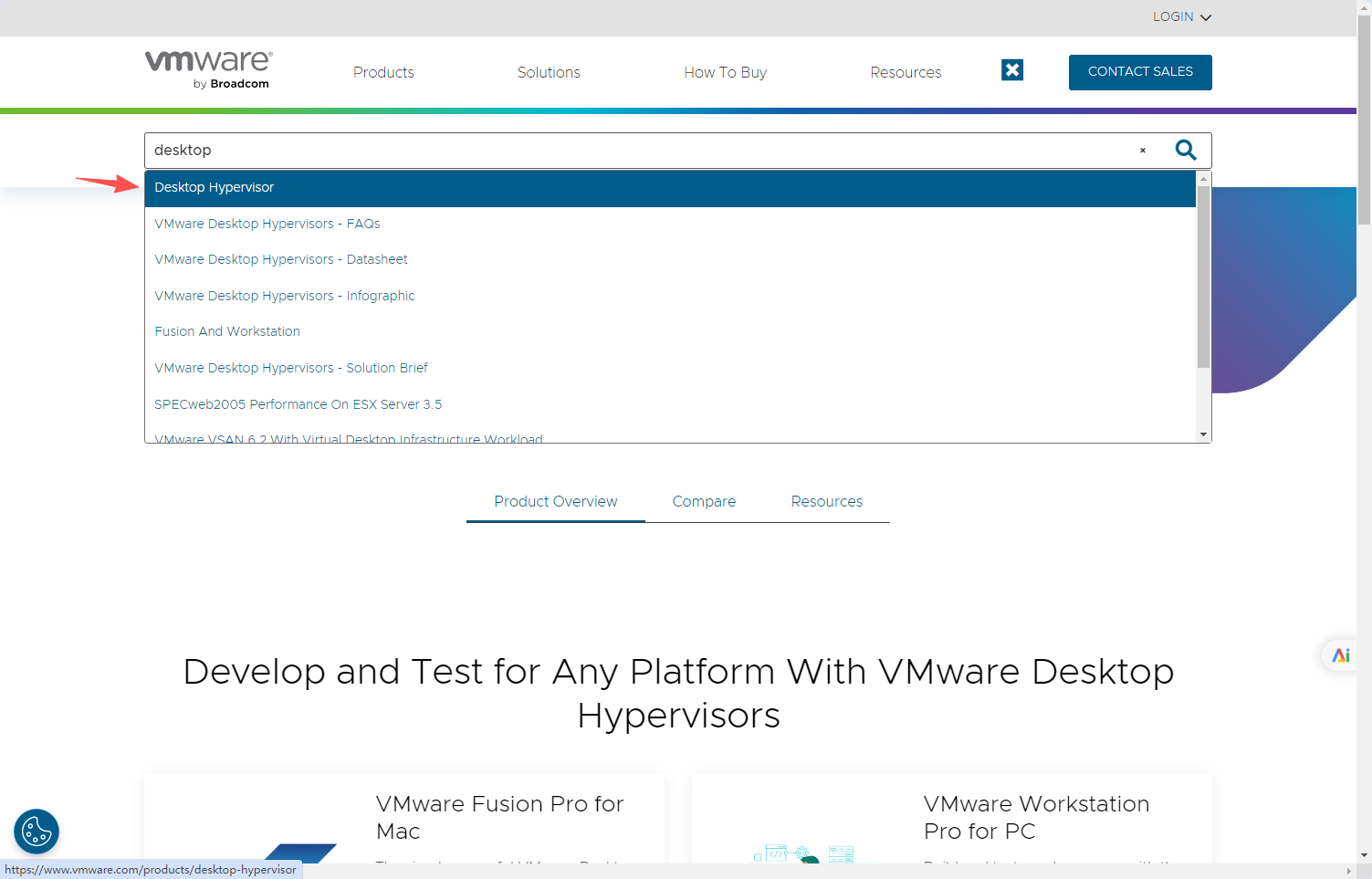Click the magnifier search icon
Image resolution: width=1372 pixels, height=879 pixels.
(1185, 151)
